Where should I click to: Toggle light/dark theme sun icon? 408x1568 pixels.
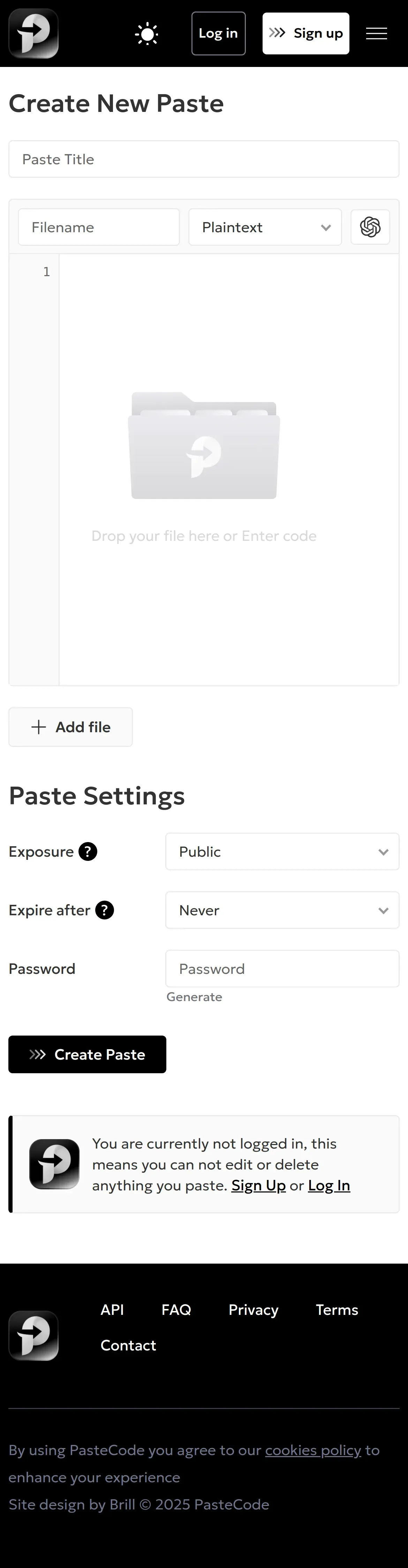click(147, 33)
